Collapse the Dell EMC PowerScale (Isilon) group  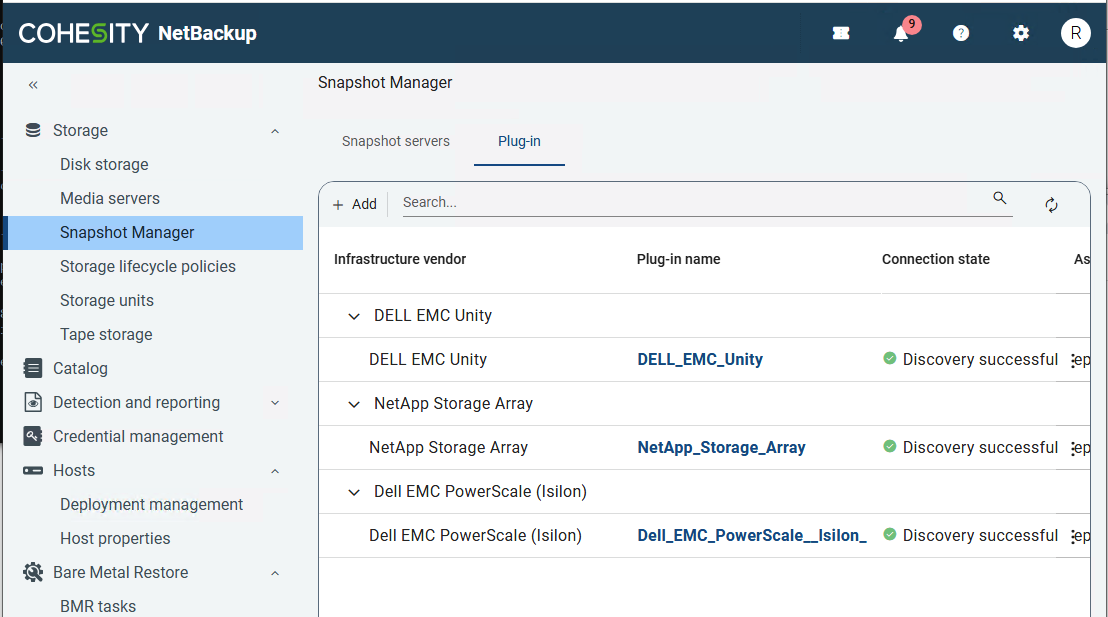point(353,492)
